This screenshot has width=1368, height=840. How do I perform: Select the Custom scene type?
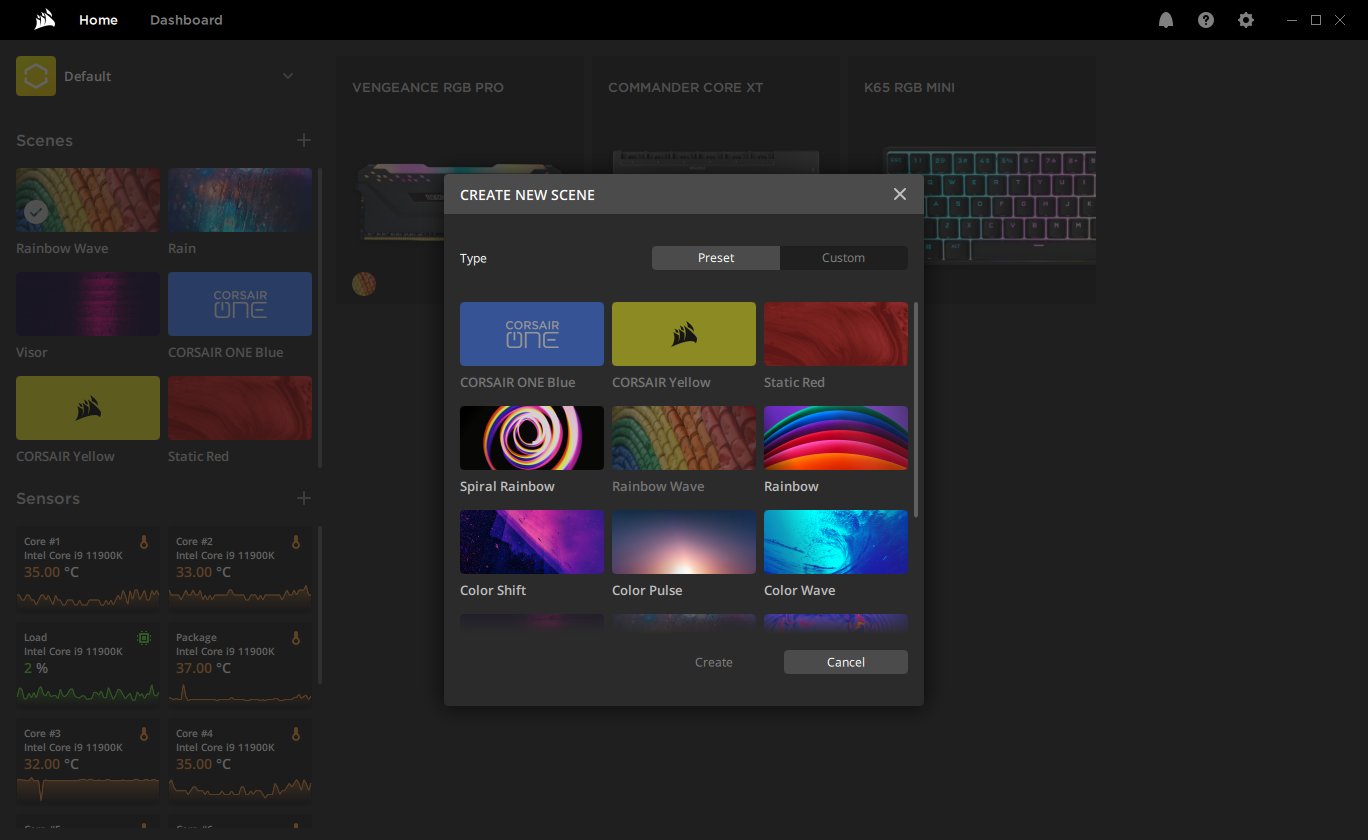pyautogui.click(x=844, y=258)
